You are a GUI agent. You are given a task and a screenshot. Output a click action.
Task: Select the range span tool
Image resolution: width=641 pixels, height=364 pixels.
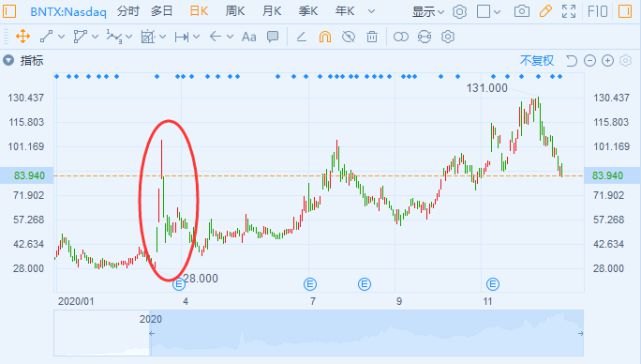coord(182,37)
